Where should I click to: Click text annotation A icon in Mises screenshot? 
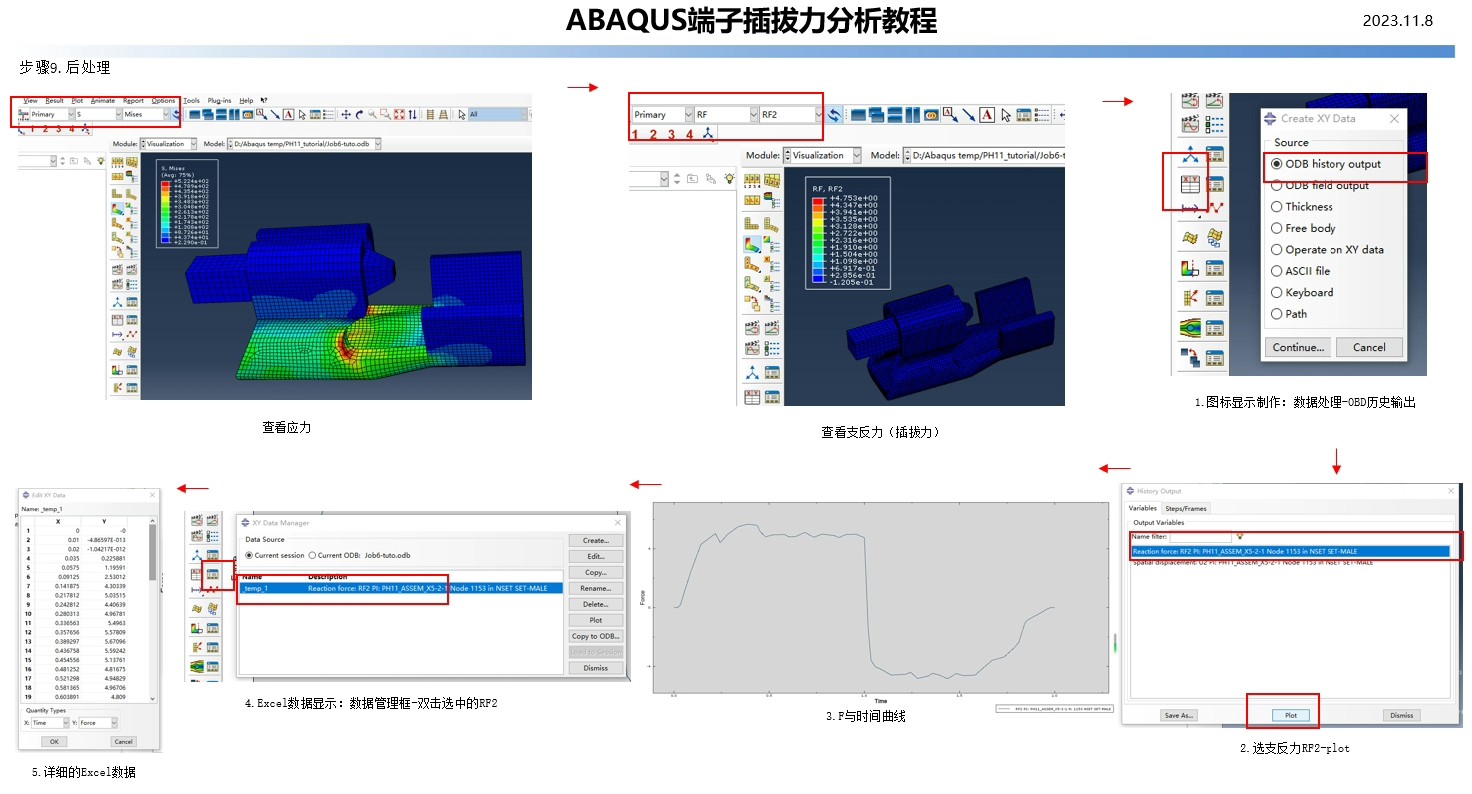coord(289,115)
